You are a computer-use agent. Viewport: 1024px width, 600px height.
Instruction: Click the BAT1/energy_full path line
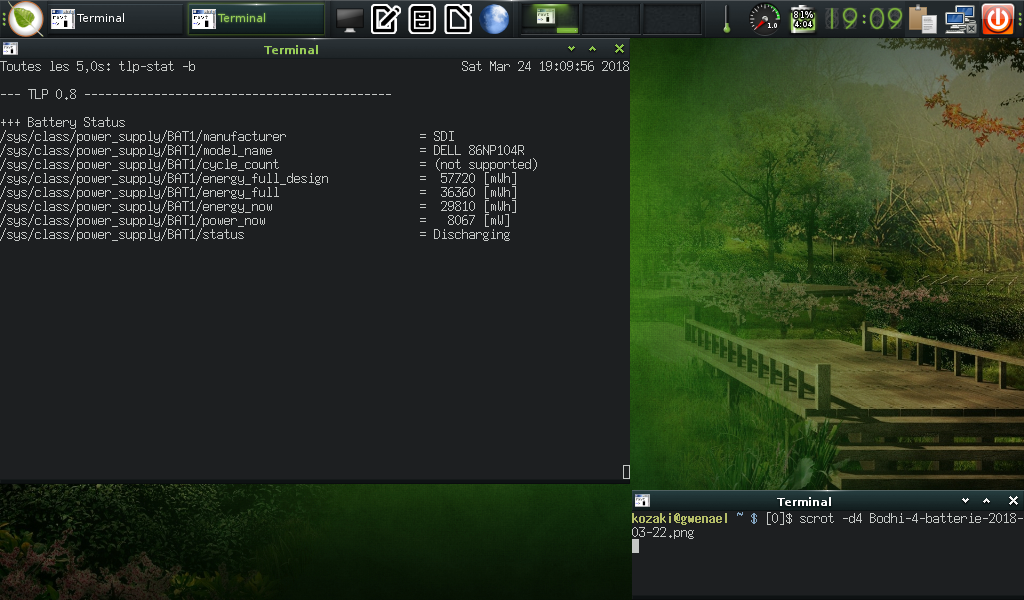click(140, 193)
